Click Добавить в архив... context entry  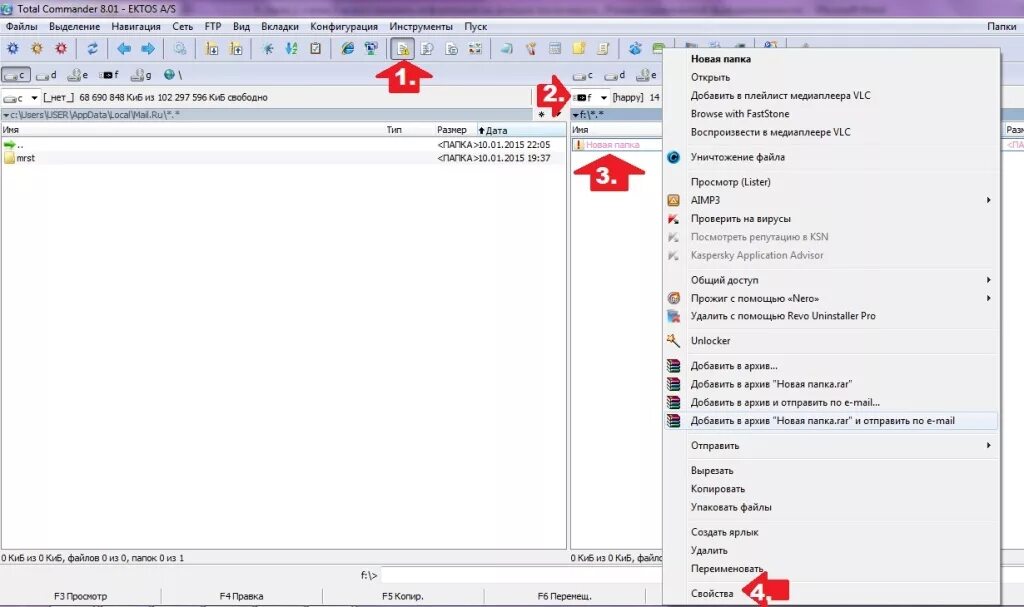(x=734, y=366)
